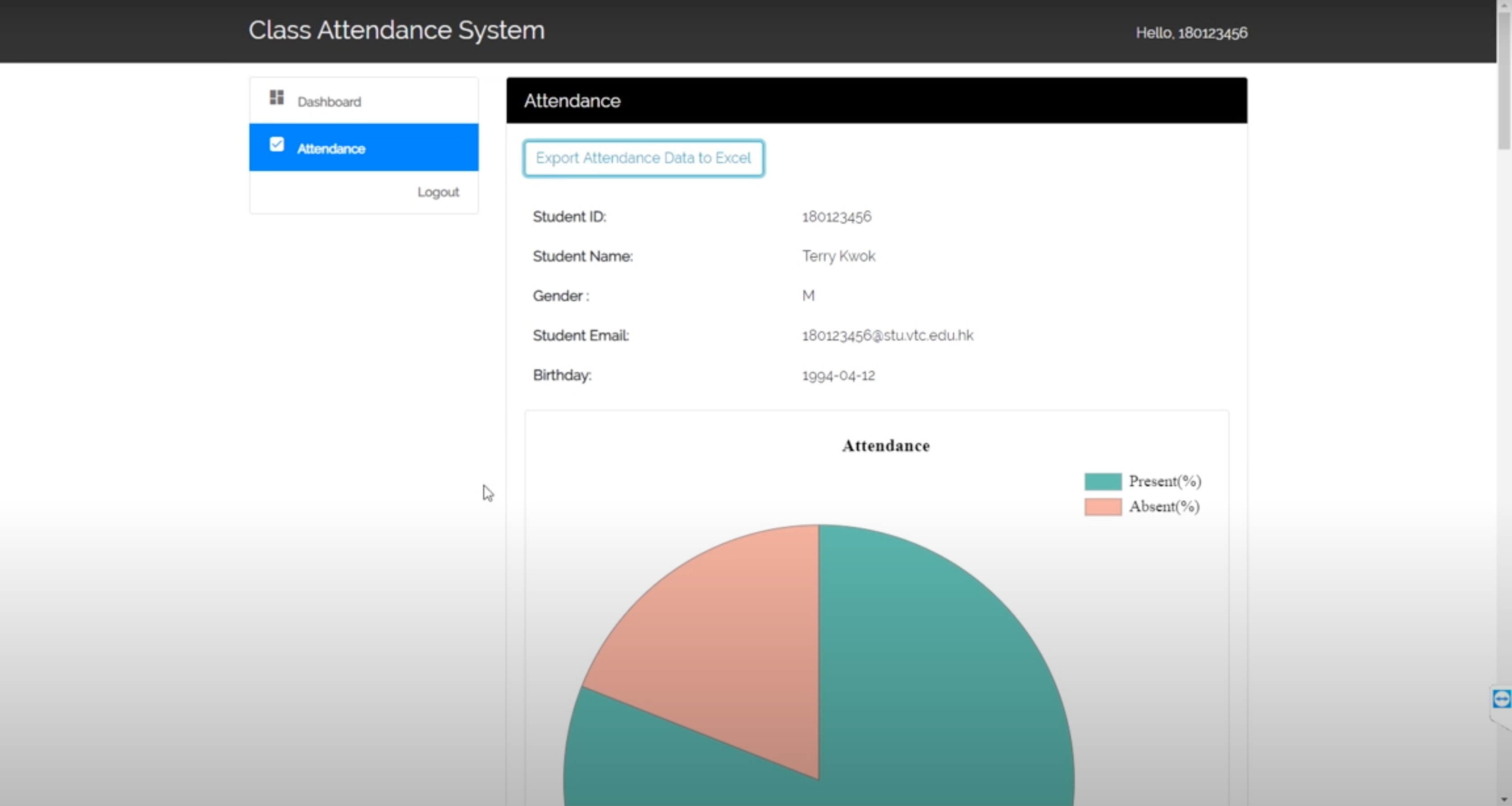Click the Terry Kwok student name value

[838, 256]
